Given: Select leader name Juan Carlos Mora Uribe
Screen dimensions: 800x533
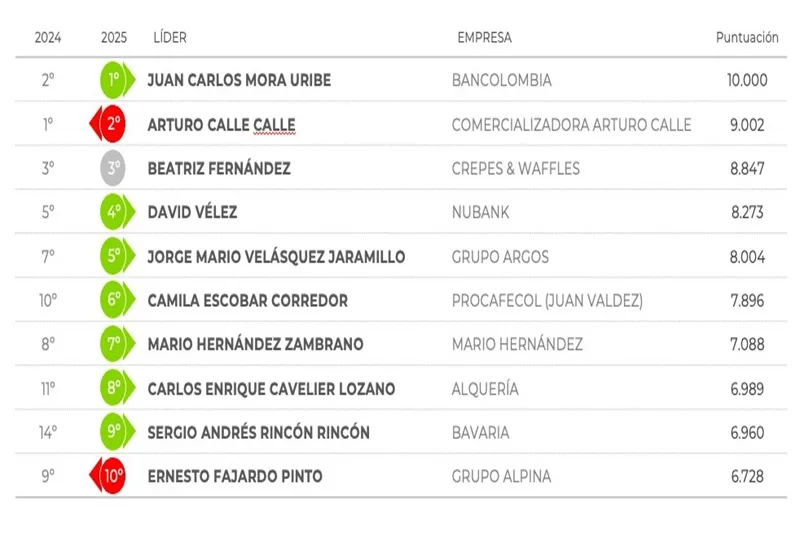Looking at the screenshot, I should [239, 80].
